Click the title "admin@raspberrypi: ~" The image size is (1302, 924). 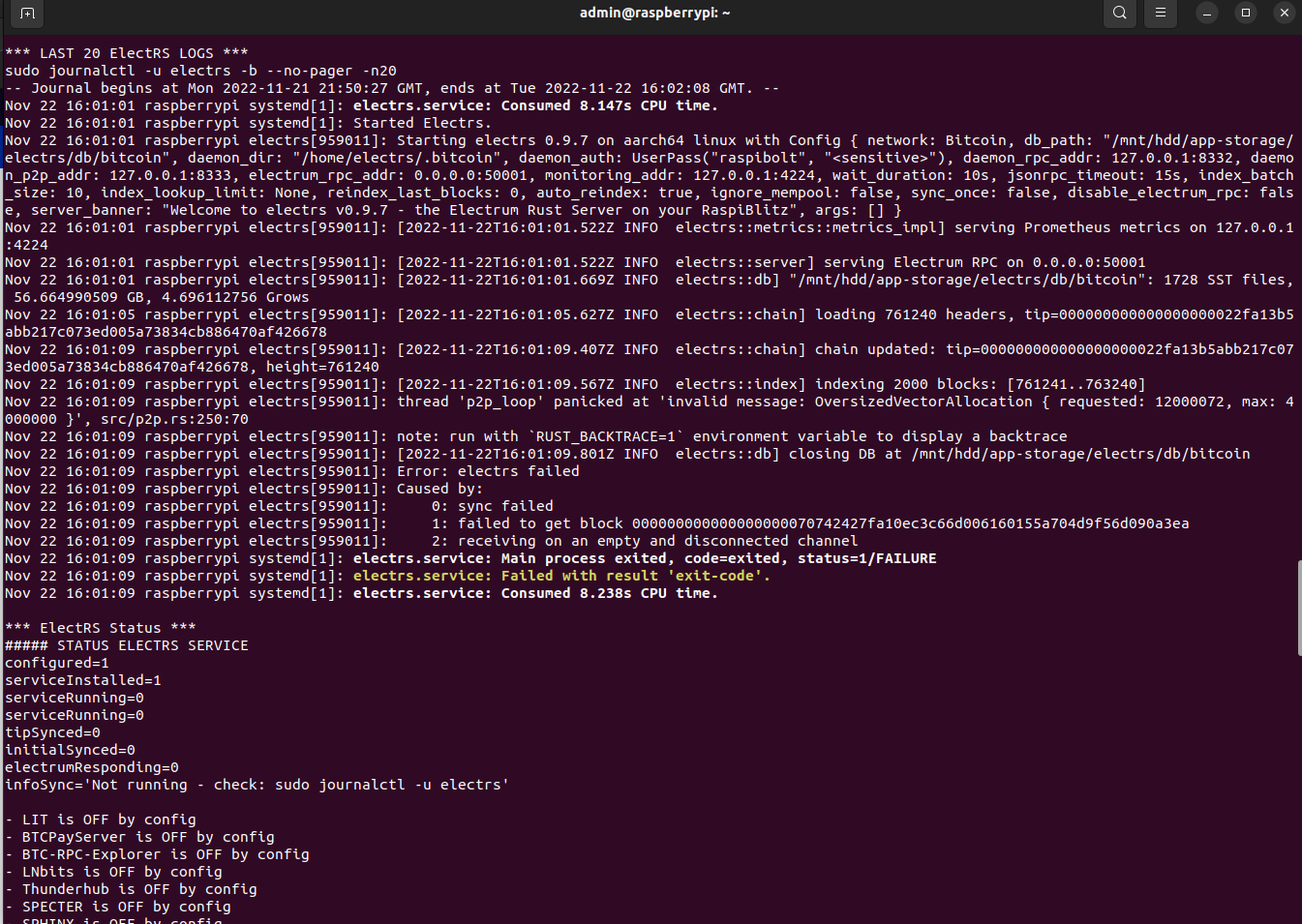[x=654, y=13]
